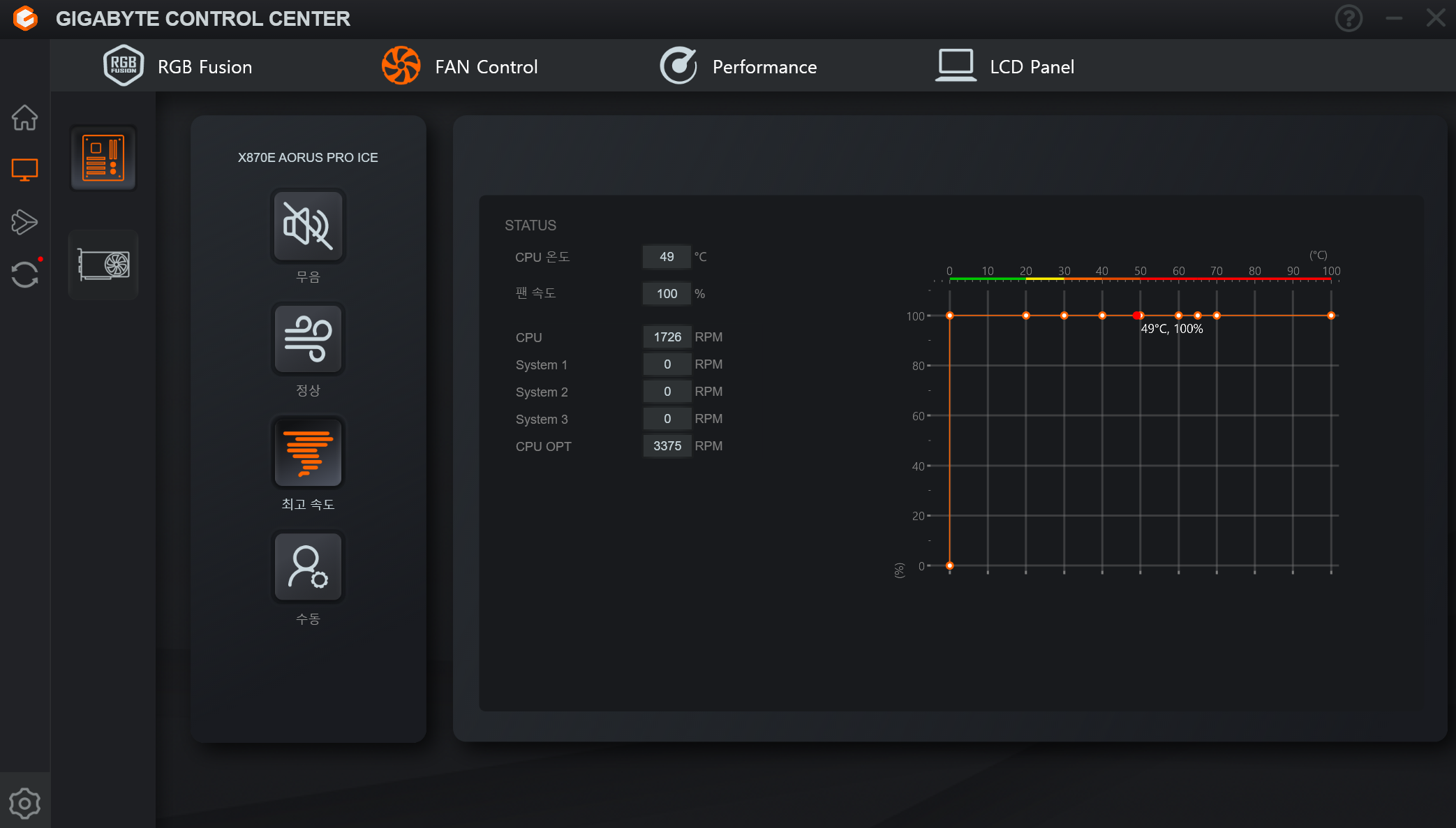Viewport: 1456px width, 828px height.
Task: Click the CPU fan RPM value field
Action: pos(667,337)
